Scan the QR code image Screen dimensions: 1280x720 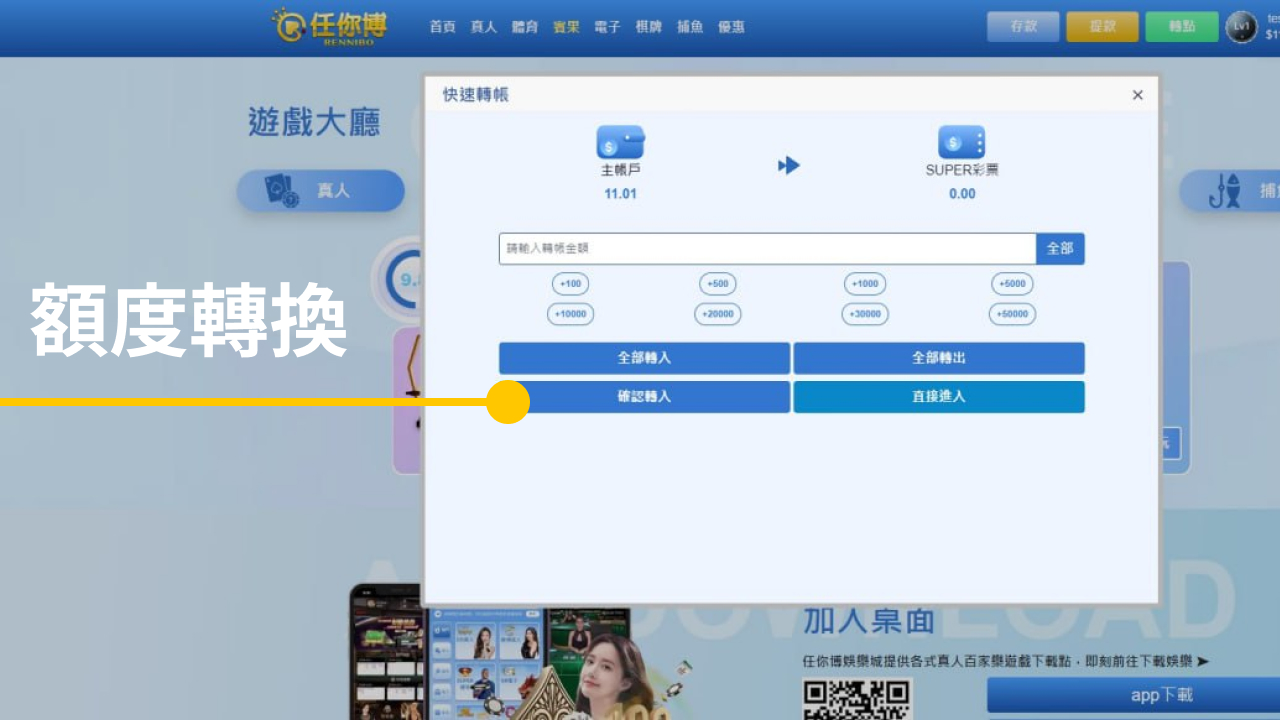(857, 700)
